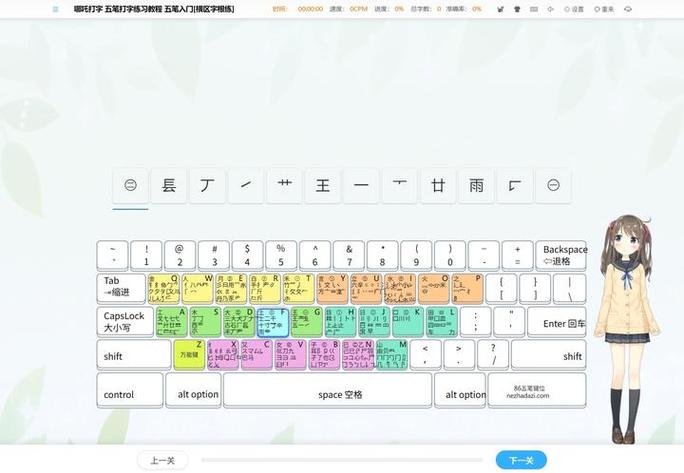Click the mascot character icon in top toolbar

tap(500, 9)
